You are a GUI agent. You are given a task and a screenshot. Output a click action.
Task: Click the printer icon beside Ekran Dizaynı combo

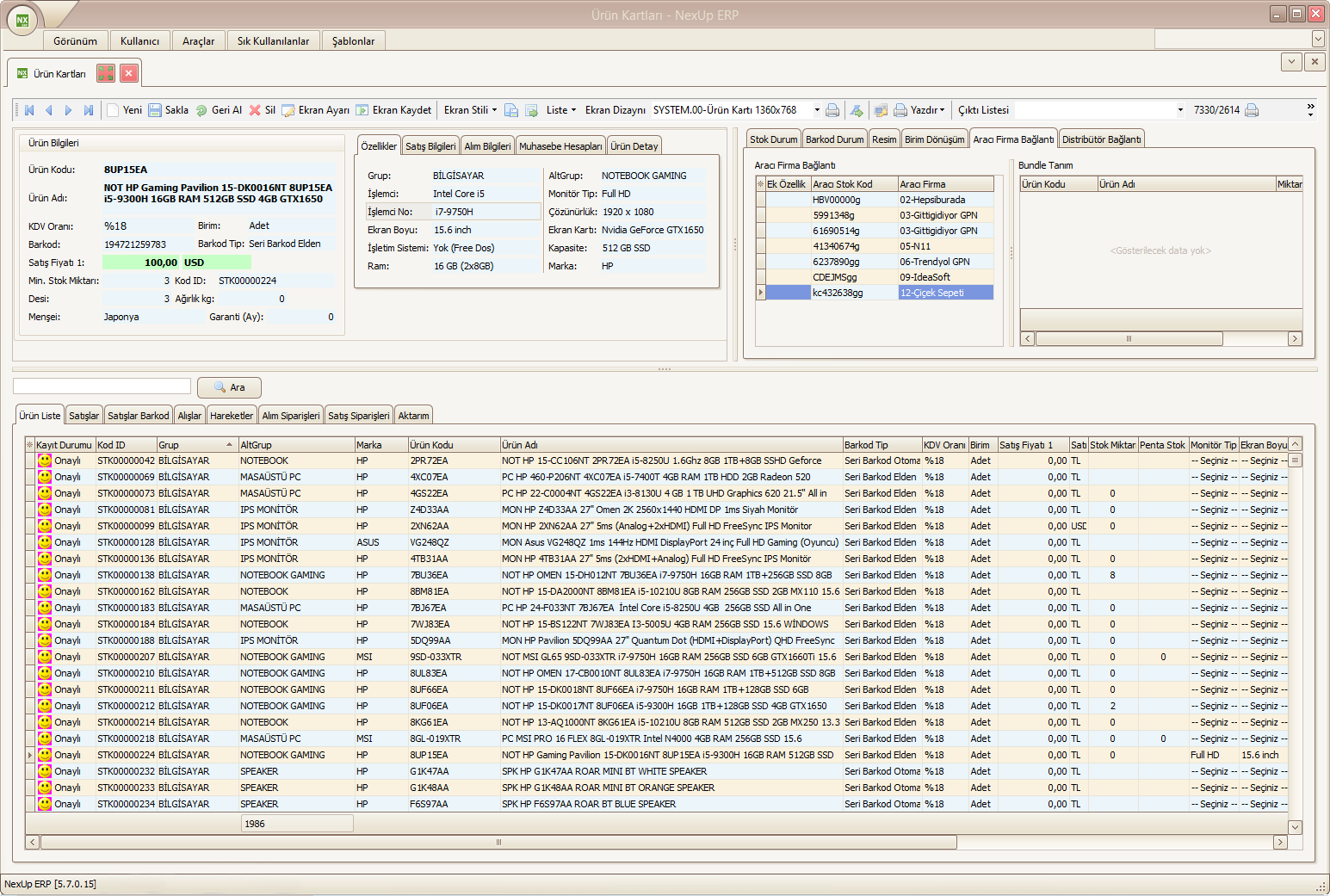coord(832,110)
